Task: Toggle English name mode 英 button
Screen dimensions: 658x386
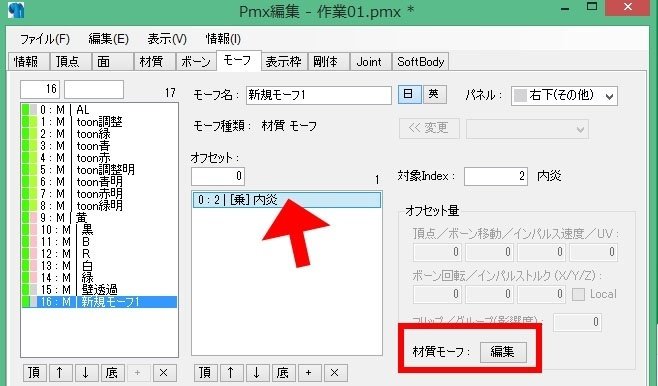Action: [x=434, y=94]
